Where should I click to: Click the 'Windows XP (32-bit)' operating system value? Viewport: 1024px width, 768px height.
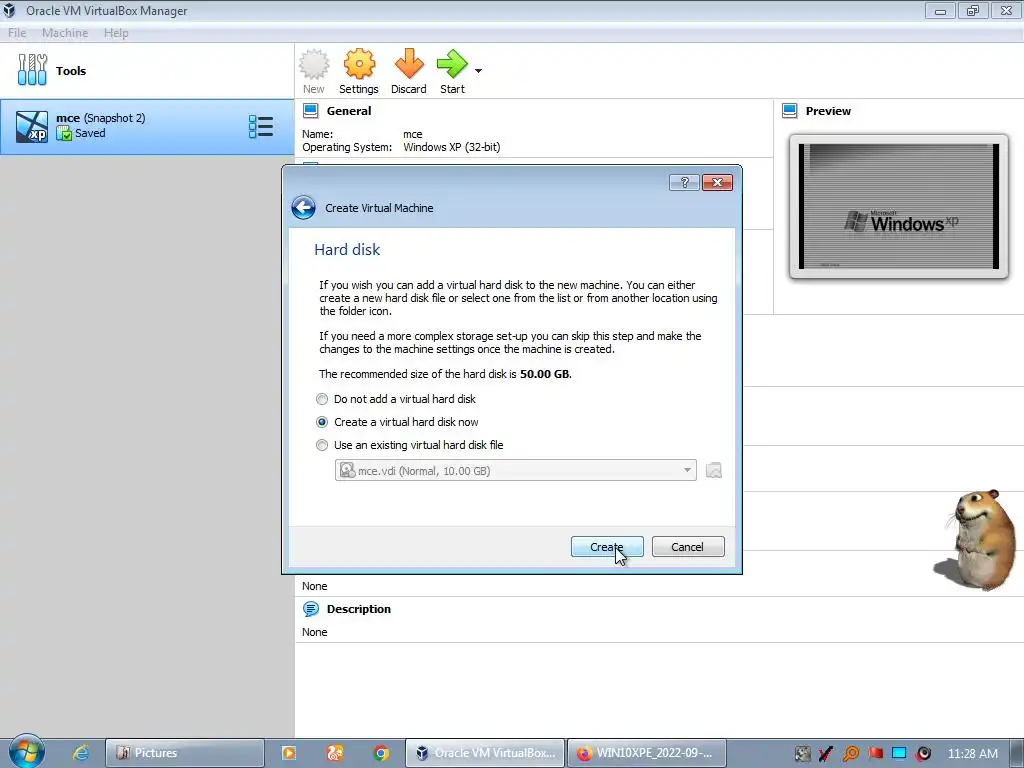coord(452,147)
